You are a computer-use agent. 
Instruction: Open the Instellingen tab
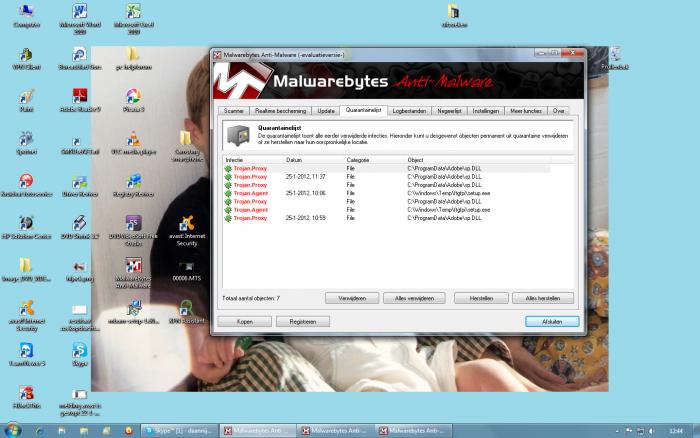click(486, 111)
